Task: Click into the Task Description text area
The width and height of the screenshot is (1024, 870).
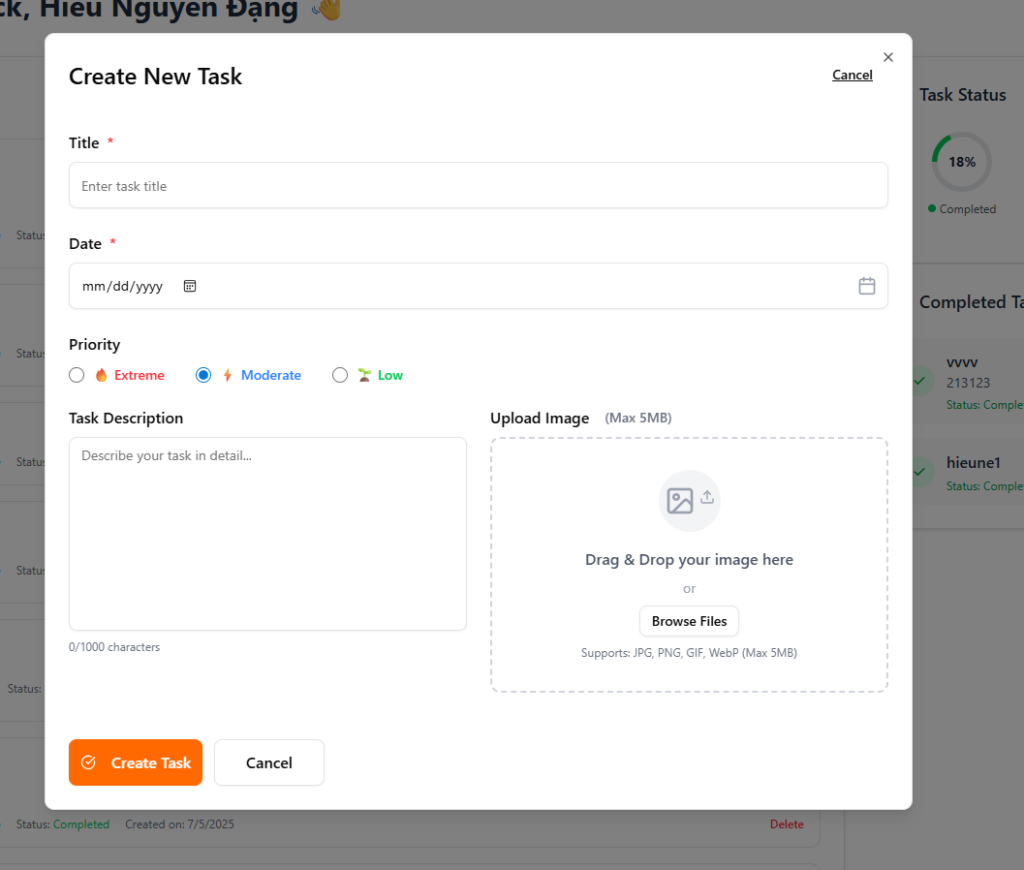Action: click(267, 533)
